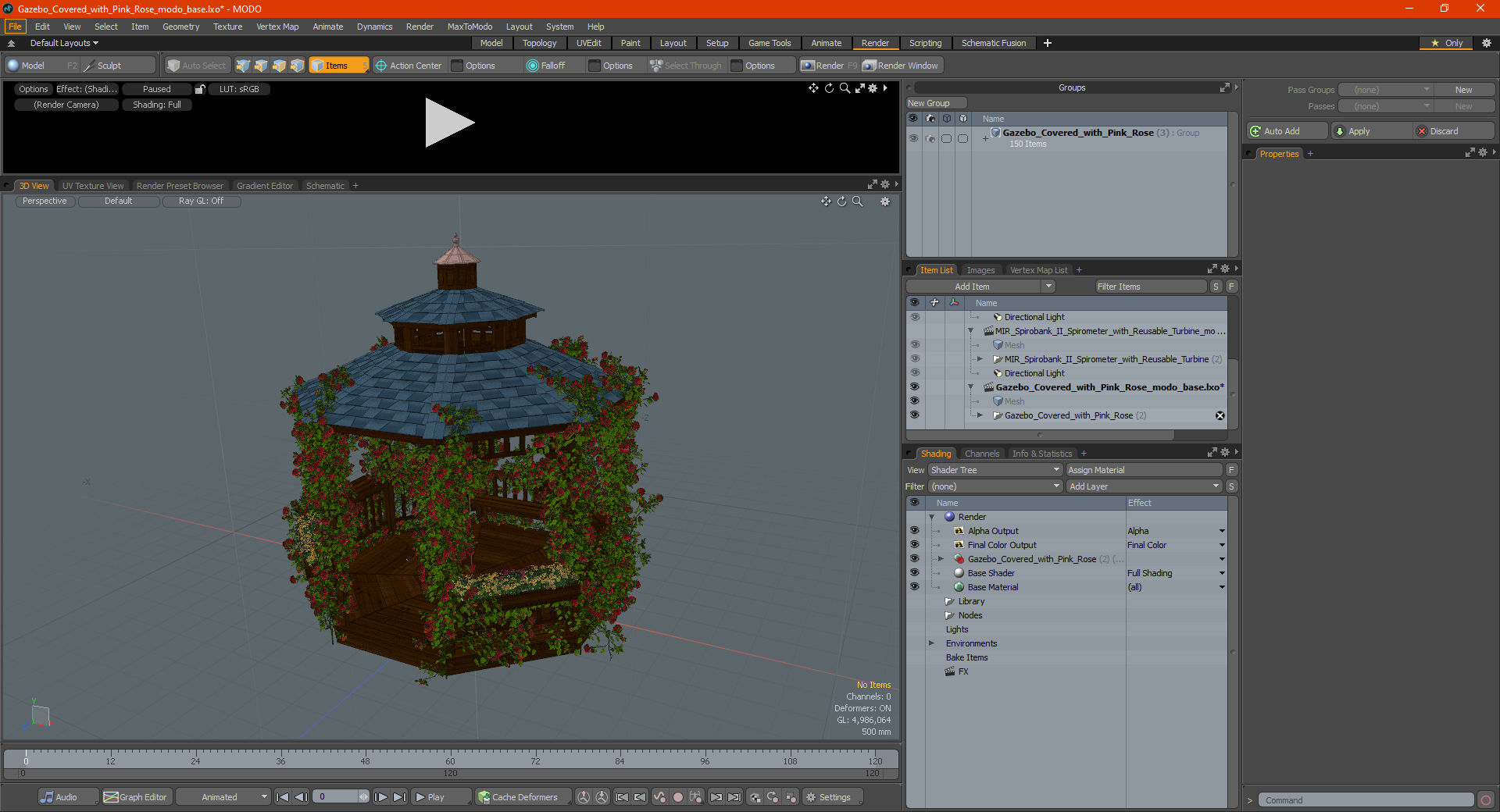This screenshot has width=1500, height=812.
Task: Open the Shader Tree view dropdown
Action: coord(995,470)
